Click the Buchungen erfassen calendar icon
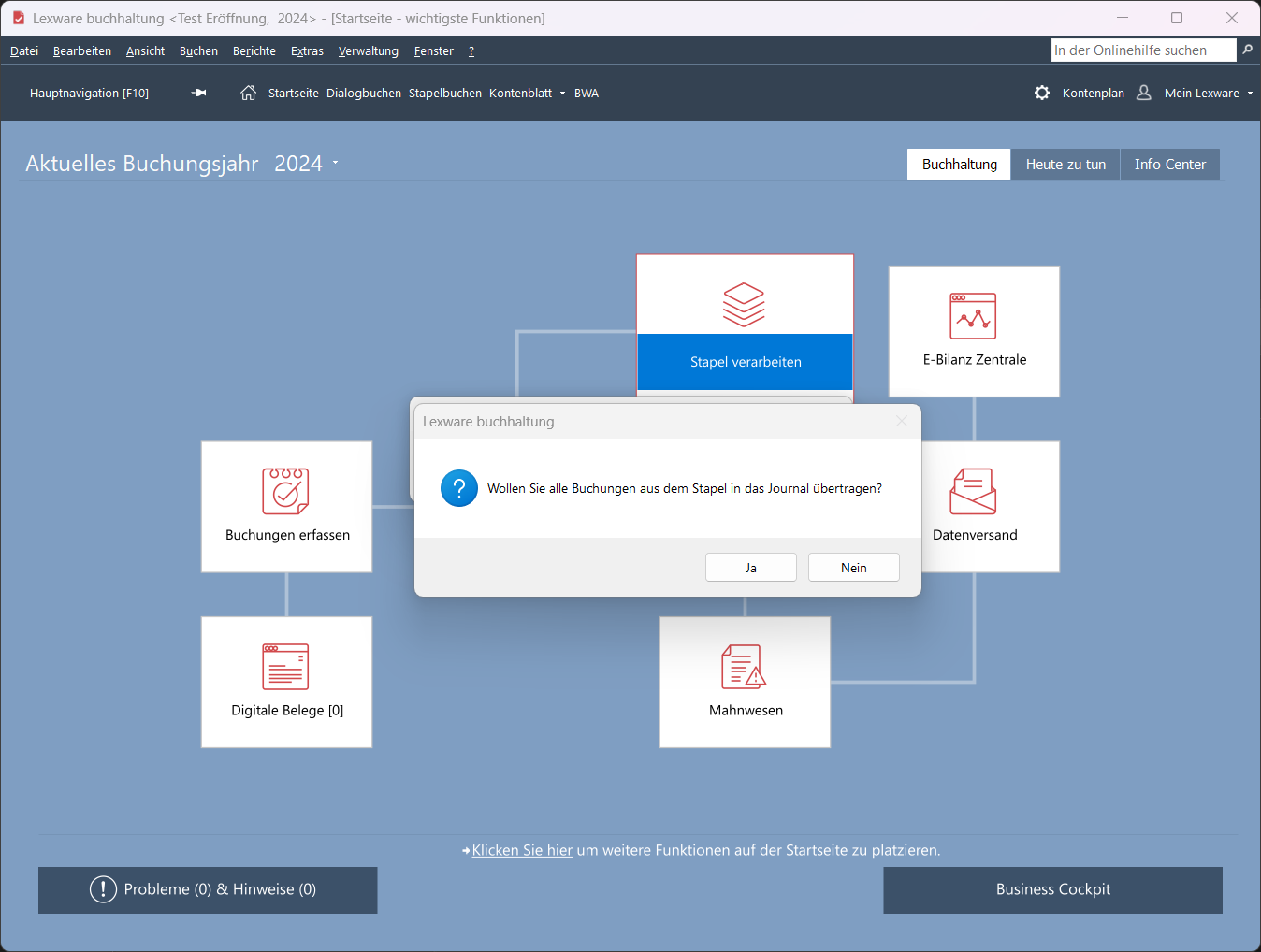1261x952 pixels. (x=285, y=491)
